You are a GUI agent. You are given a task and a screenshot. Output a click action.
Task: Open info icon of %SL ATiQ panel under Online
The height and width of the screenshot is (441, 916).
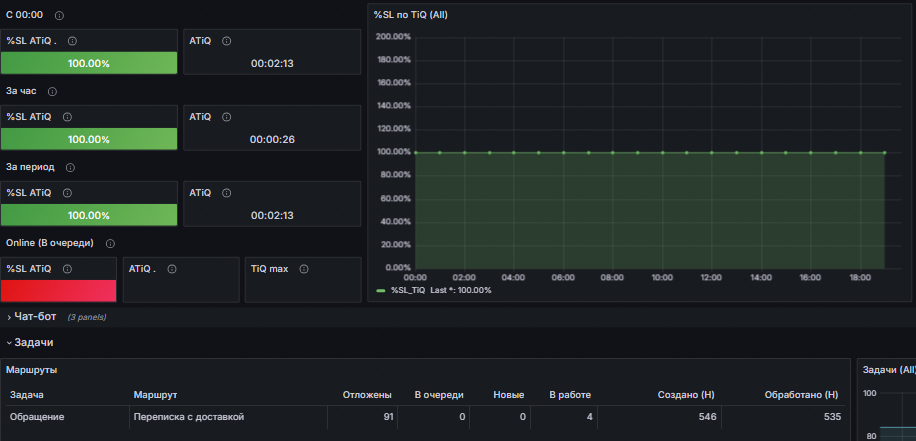67,269
